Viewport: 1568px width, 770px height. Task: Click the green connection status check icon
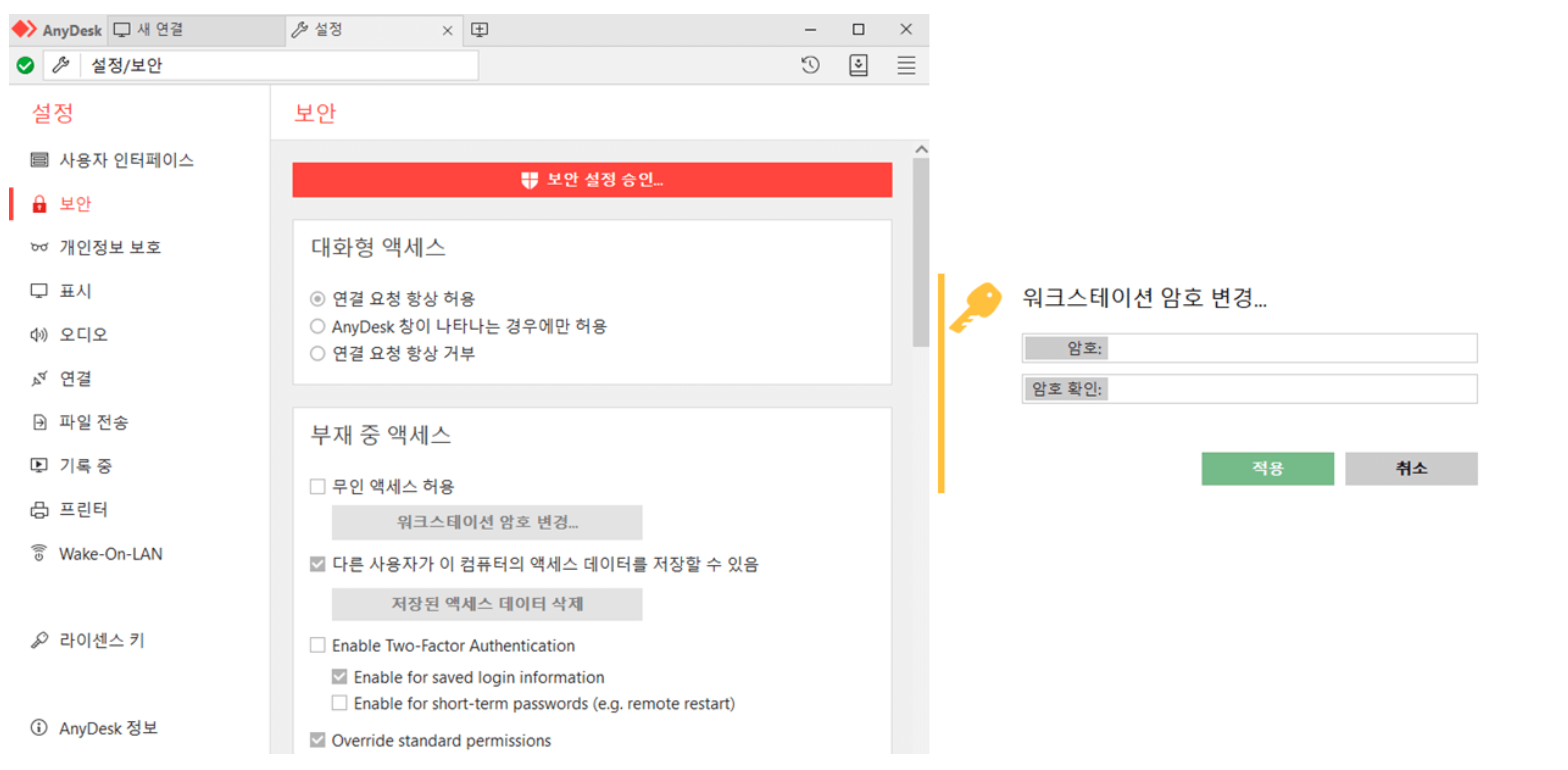click(25, 66)
